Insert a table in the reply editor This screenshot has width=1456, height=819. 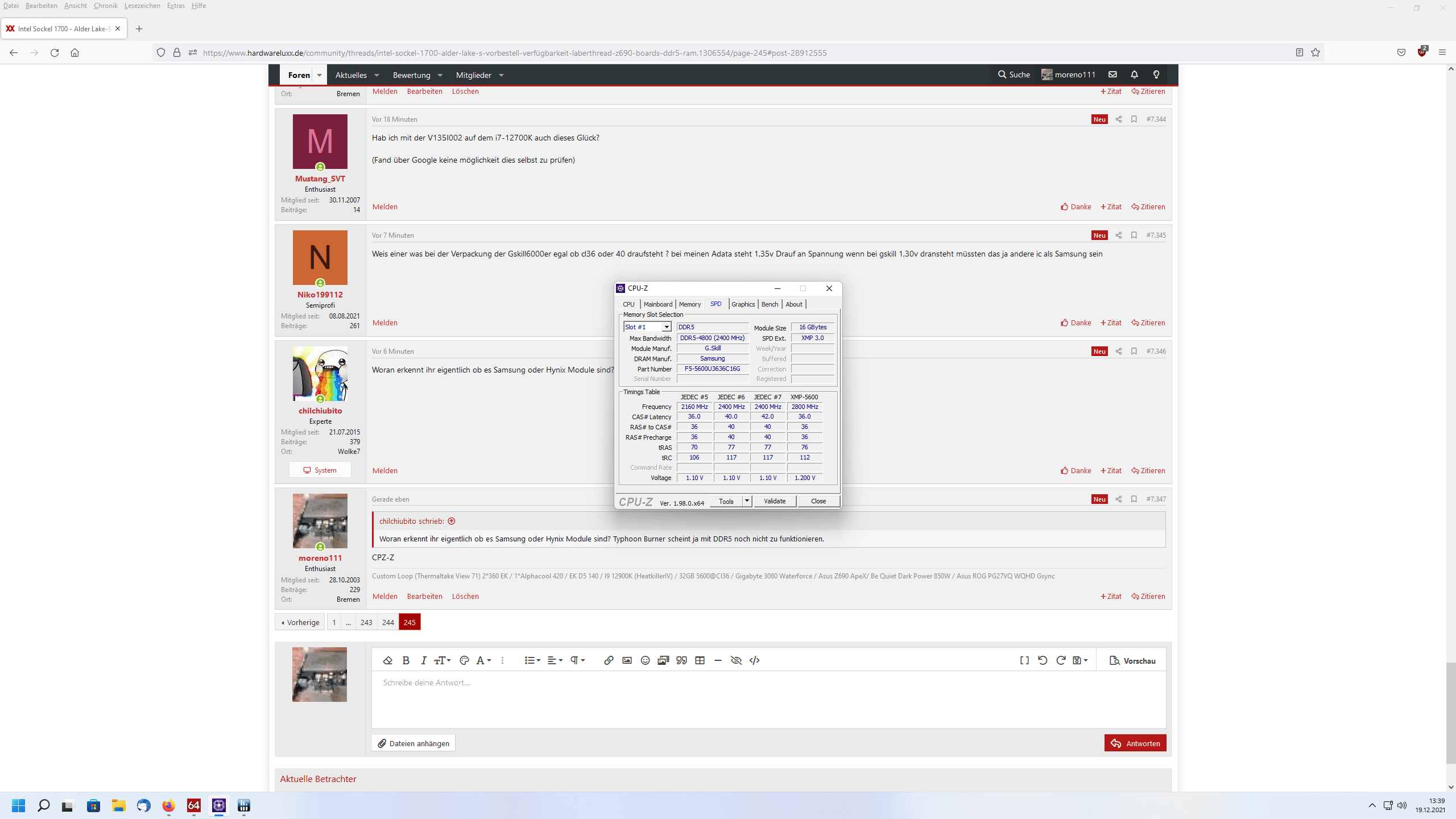(x=700, y=660)
